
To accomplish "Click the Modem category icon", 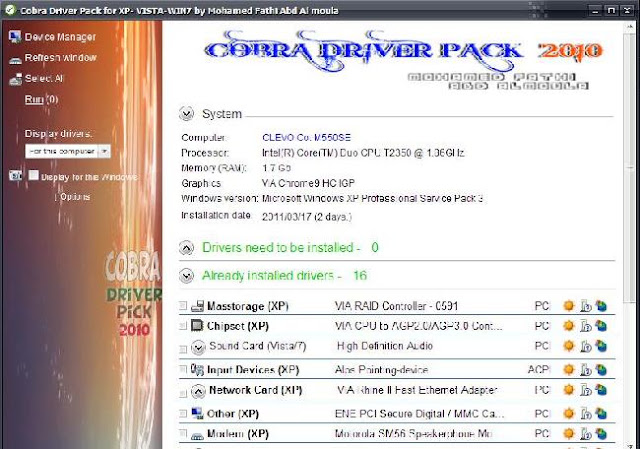I will point(197,436).
